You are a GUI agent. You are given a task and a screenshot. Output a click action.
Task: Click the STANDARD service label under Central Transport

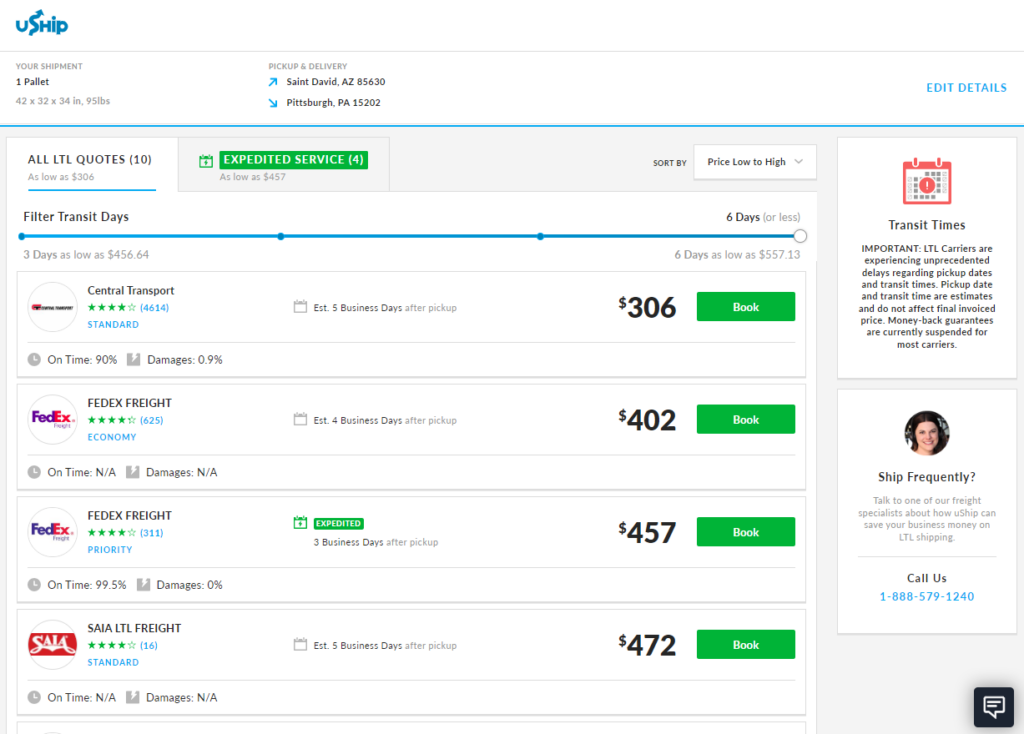[113, 325]
